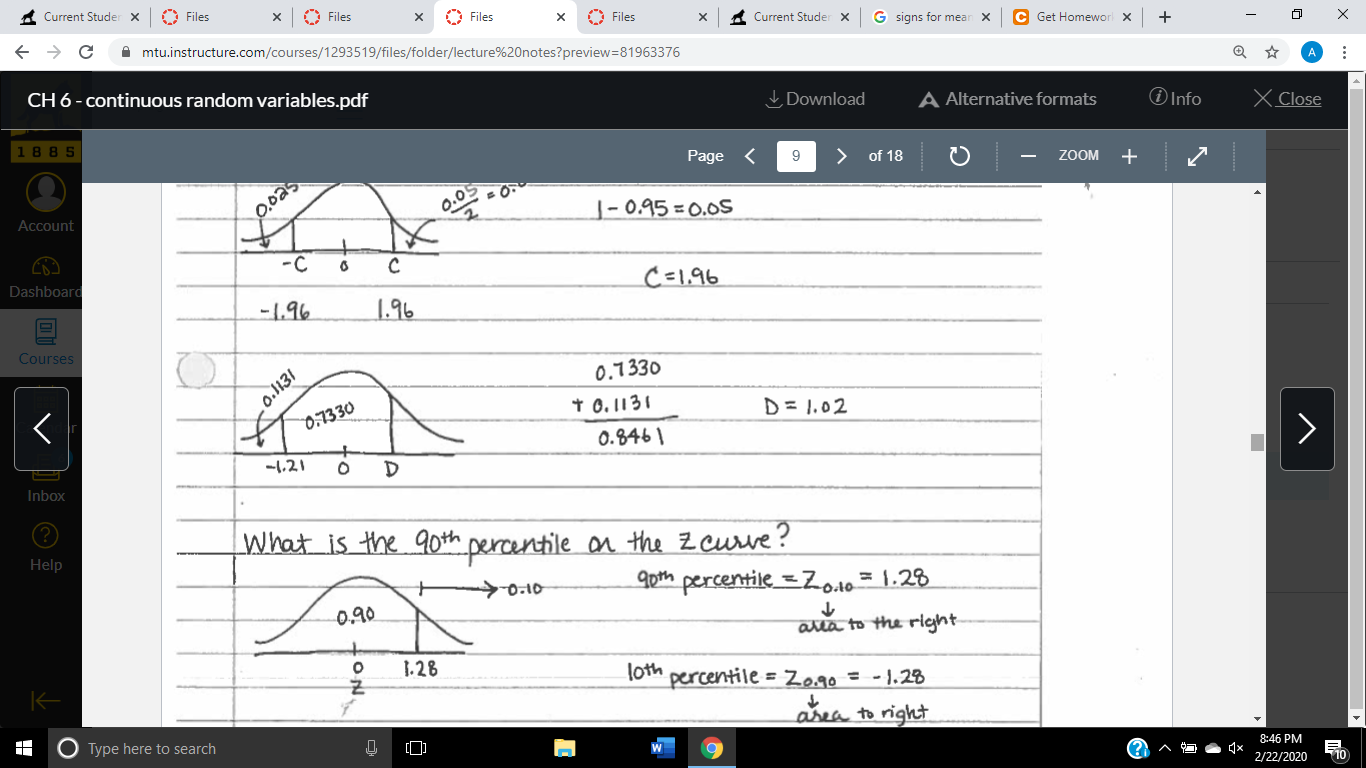
Task: Switch to 'signs for mean' Google tab
Action: click(x=930, y=17)
